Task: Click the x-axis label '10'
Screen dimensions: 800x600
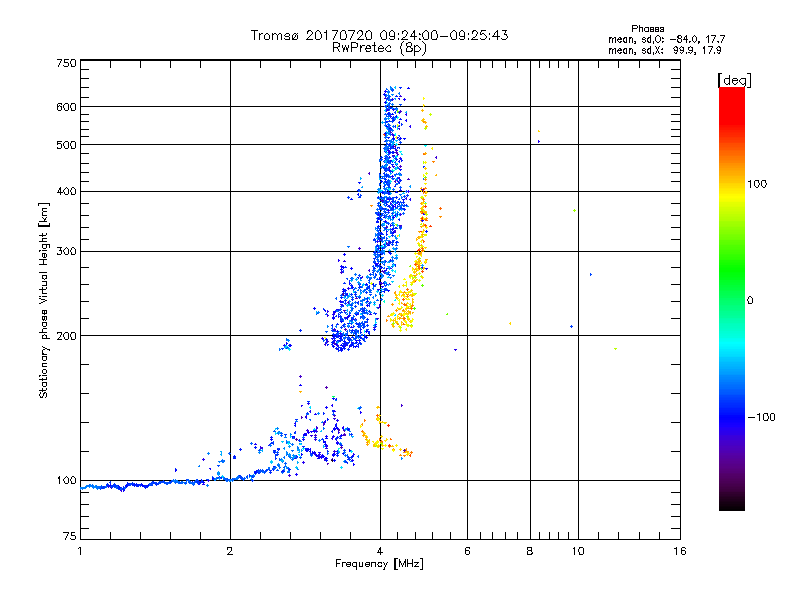Action: 578,551
